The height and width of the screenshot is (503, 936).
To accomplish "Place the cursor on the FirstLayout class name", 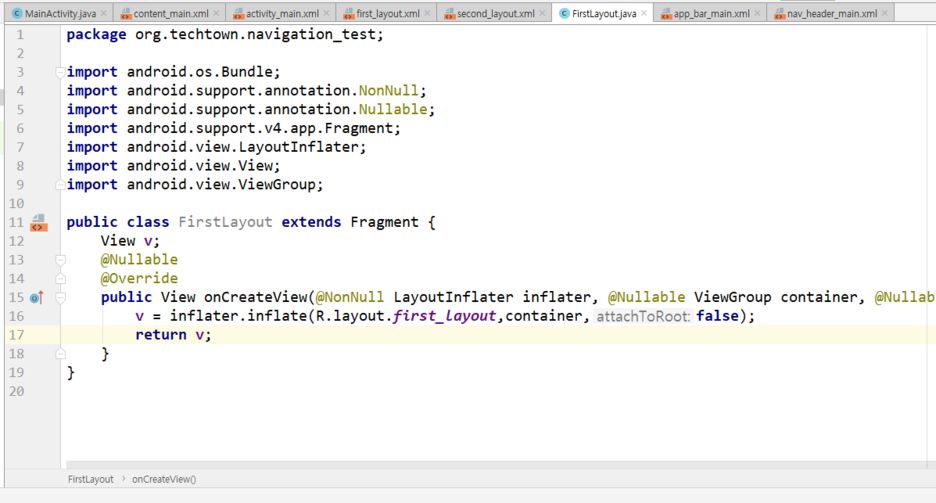I will [225, 222].
